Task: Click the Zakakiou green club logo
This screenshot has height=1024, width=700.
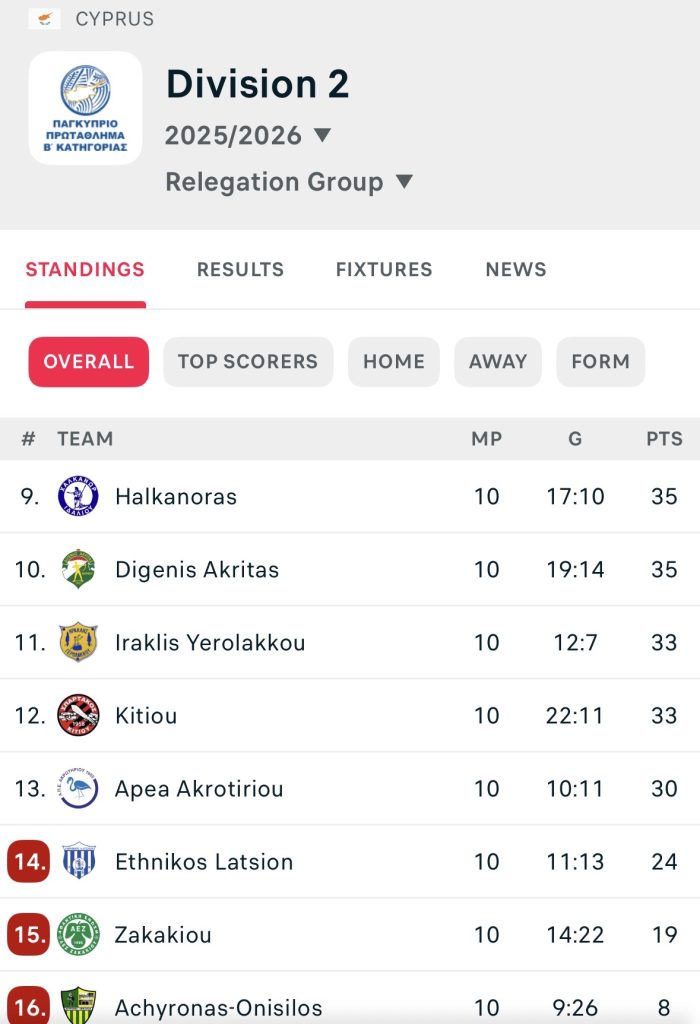Action: click(x=78, y=935)
